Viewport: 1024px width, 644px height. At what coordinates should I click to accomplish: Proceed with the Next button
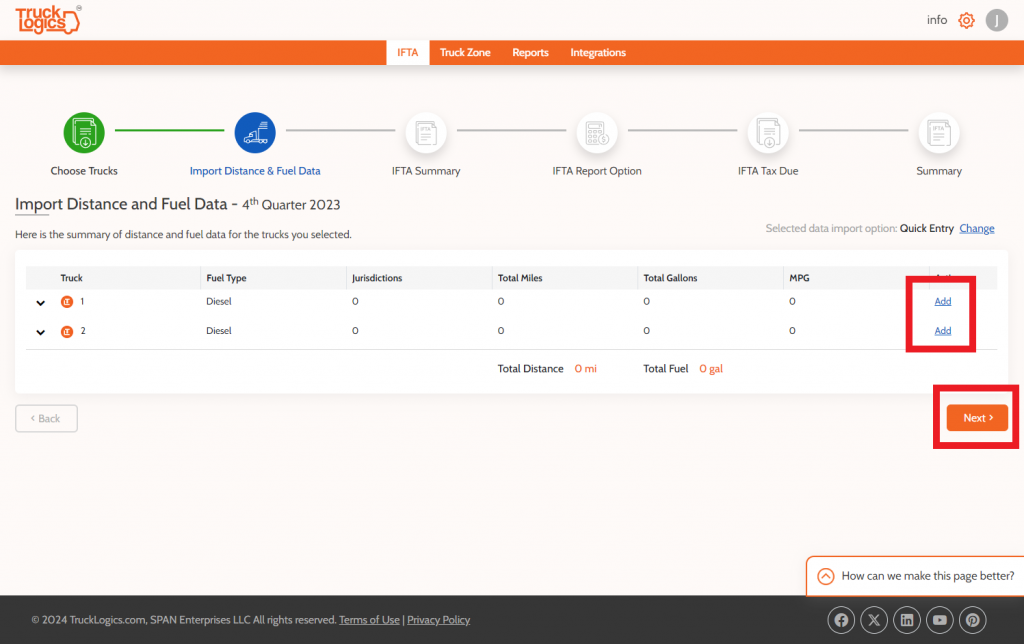pos(977,418)
